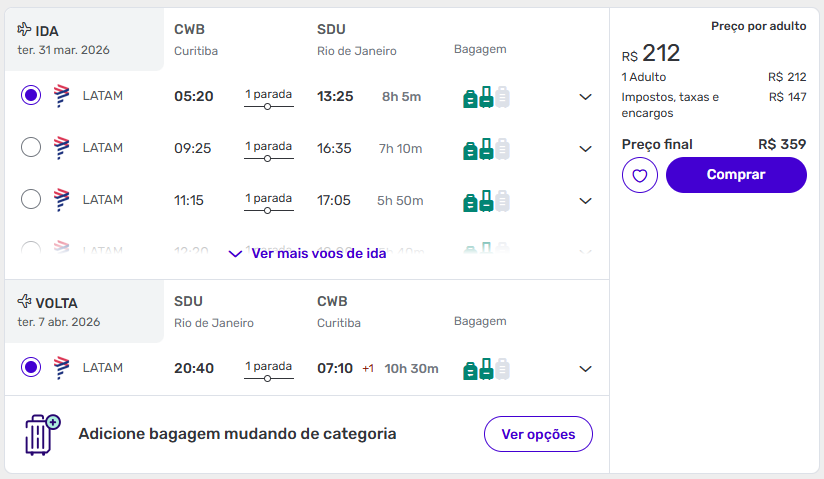Select the 05:20 LATAM outbound flight
The image size is (824, 479).
(x=31, y=96)
